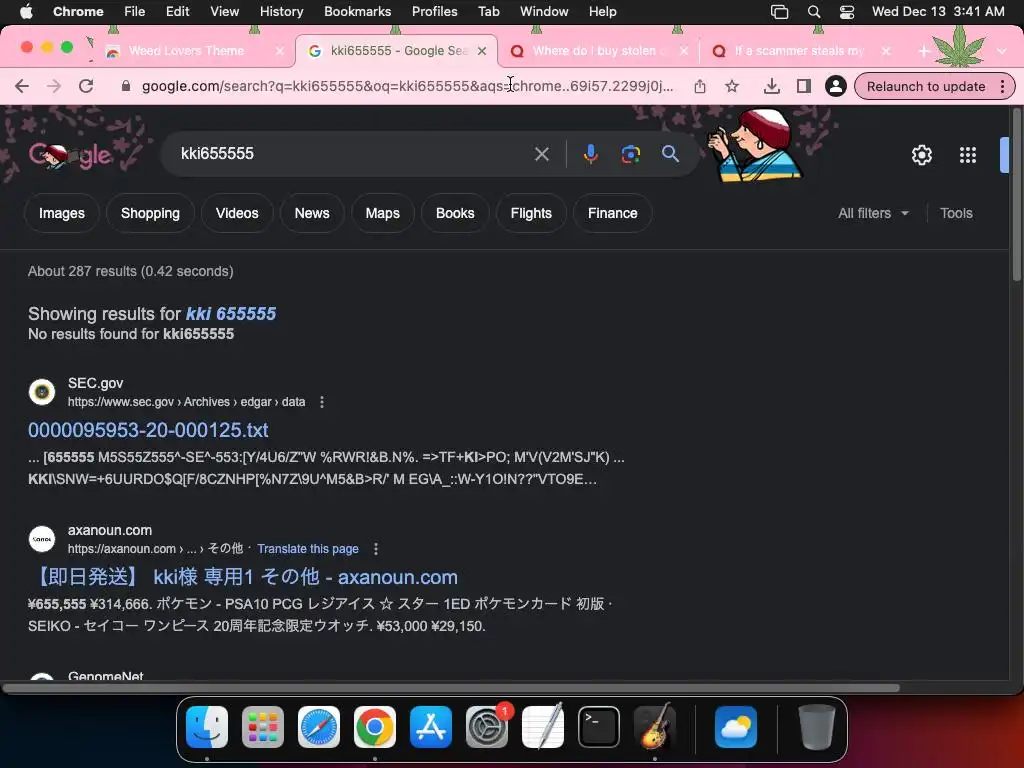Image resolution: width=1024 pixels, height=768 pixels.
Task: Open the Weather app in the Dock
Action: [x=735, y=727]
